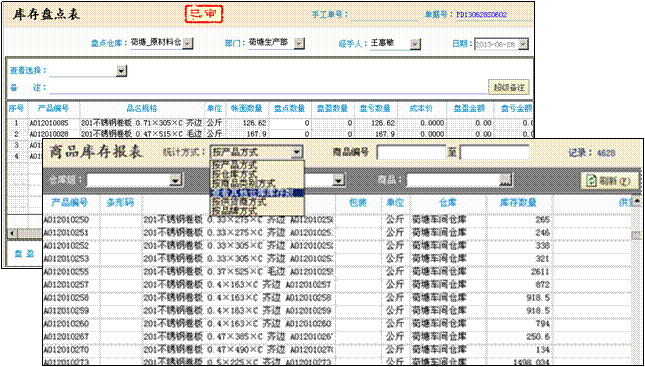645x367 pixels.
Task: Click the 刷新 refresh button in stock report
Action: (610, 181)
